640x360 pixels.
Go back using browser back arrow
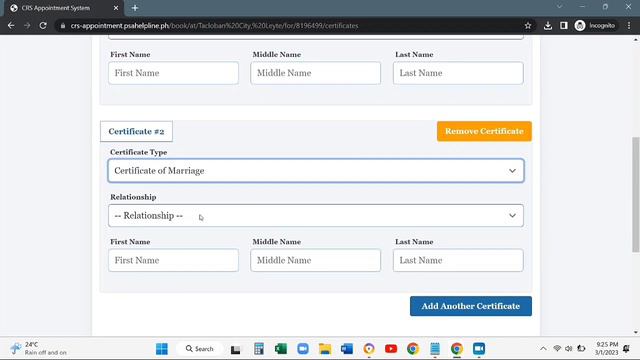coord(11,25)
